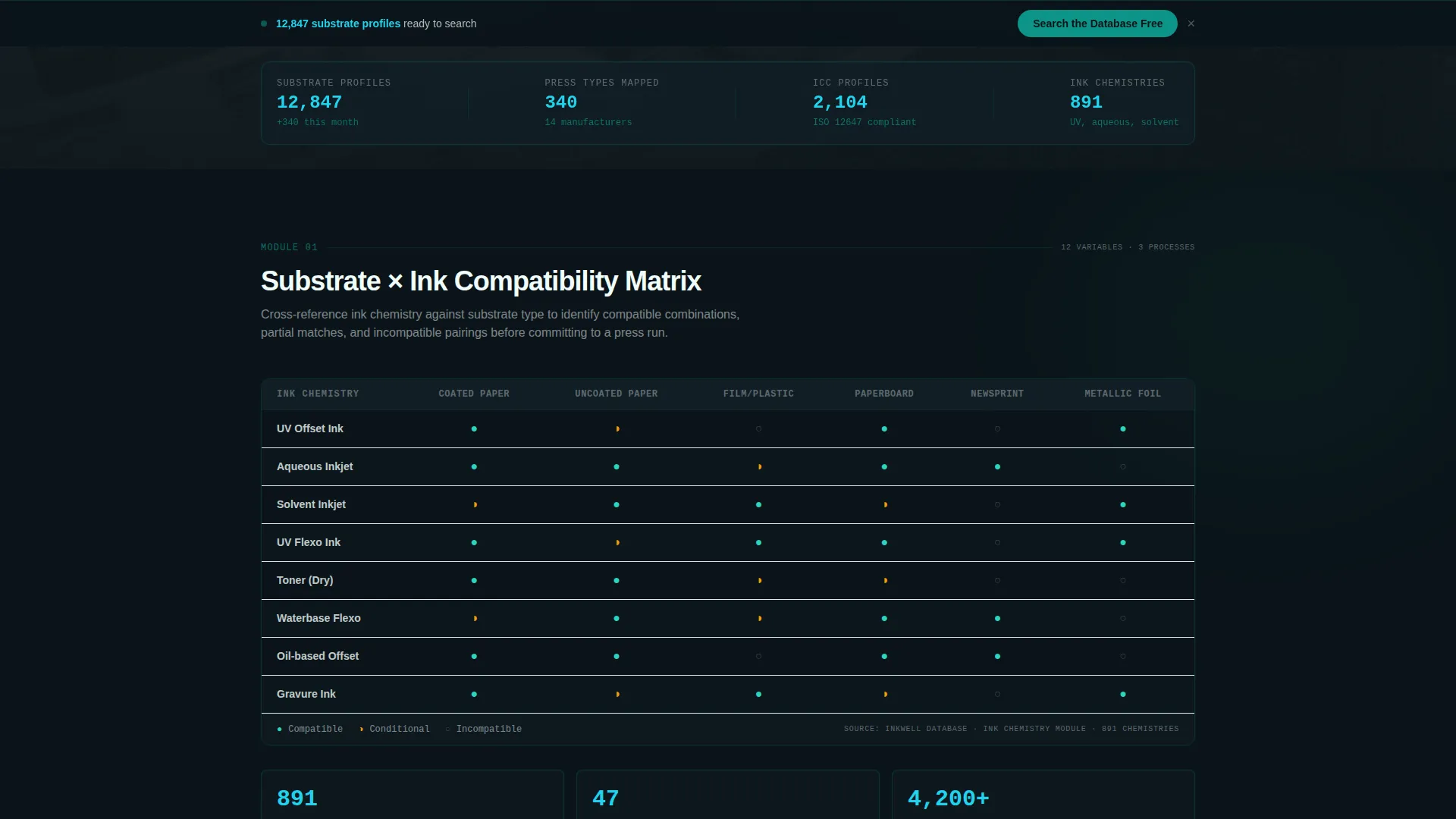Click the Toner (Dry) row label
Screen dimensions: 1456x819
tap(305, 580)
